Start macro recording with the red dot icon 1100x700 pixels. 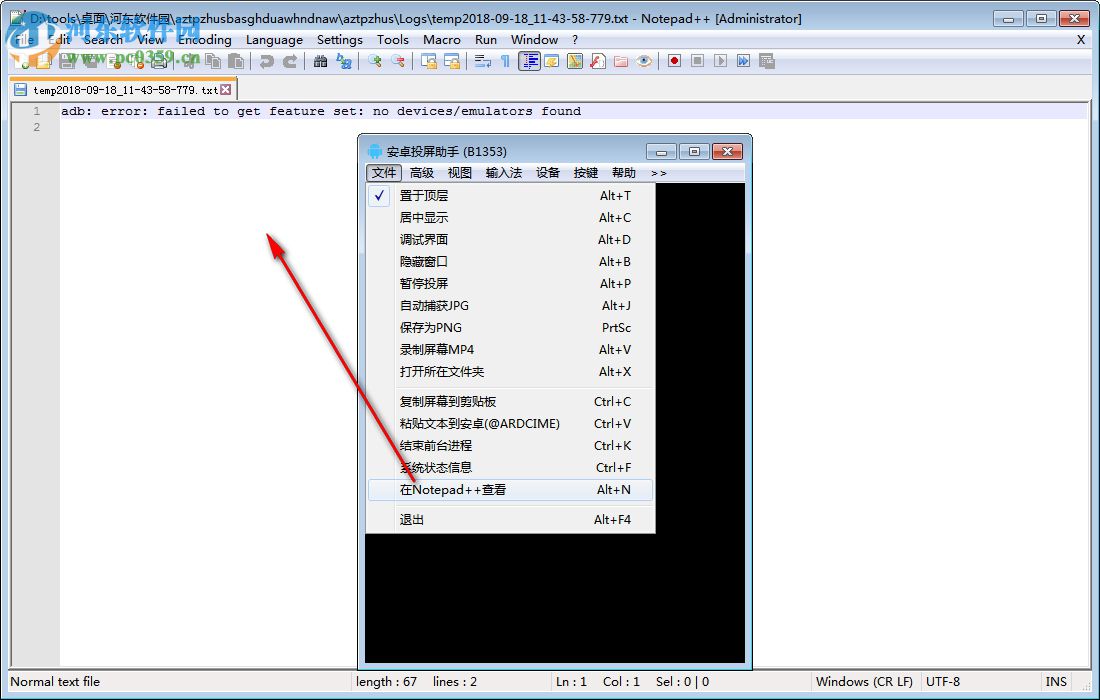674,61
